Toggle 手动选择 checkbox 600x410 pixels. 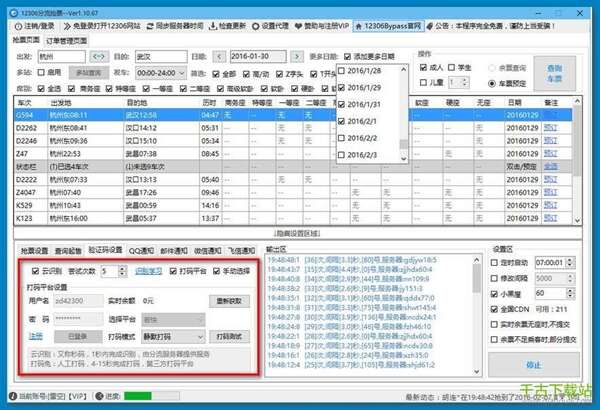pyautogui.click(x=217, y=271)
